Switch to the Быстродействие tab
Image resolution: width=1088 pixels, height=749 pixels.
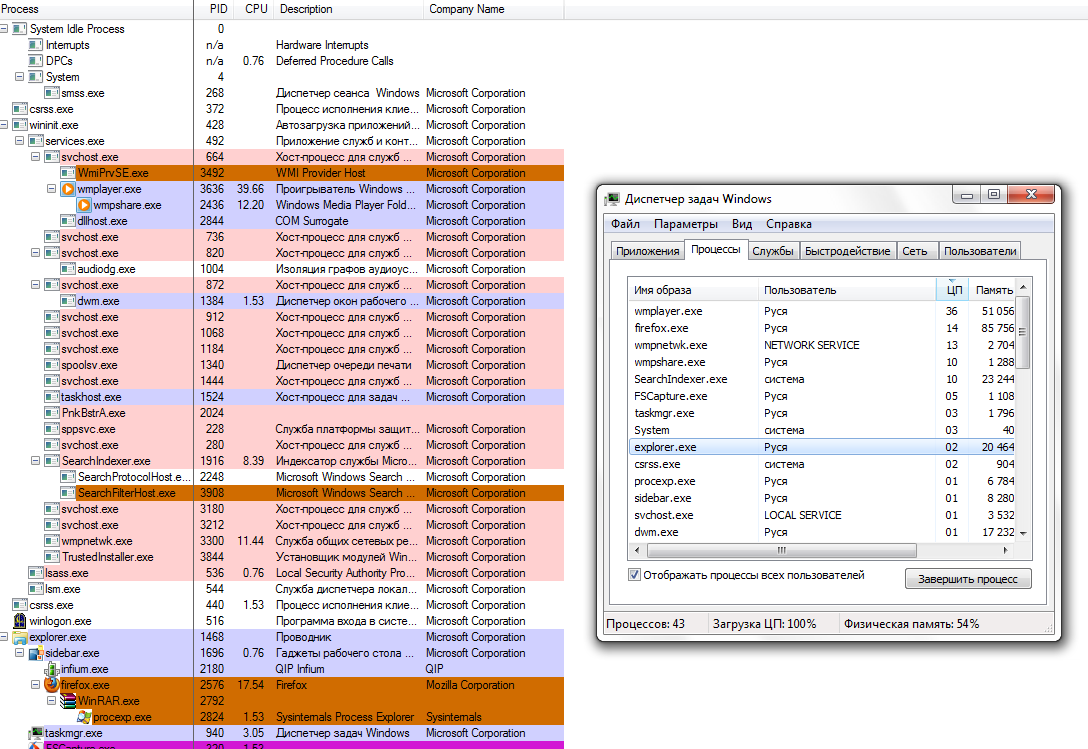coord(847,251)
